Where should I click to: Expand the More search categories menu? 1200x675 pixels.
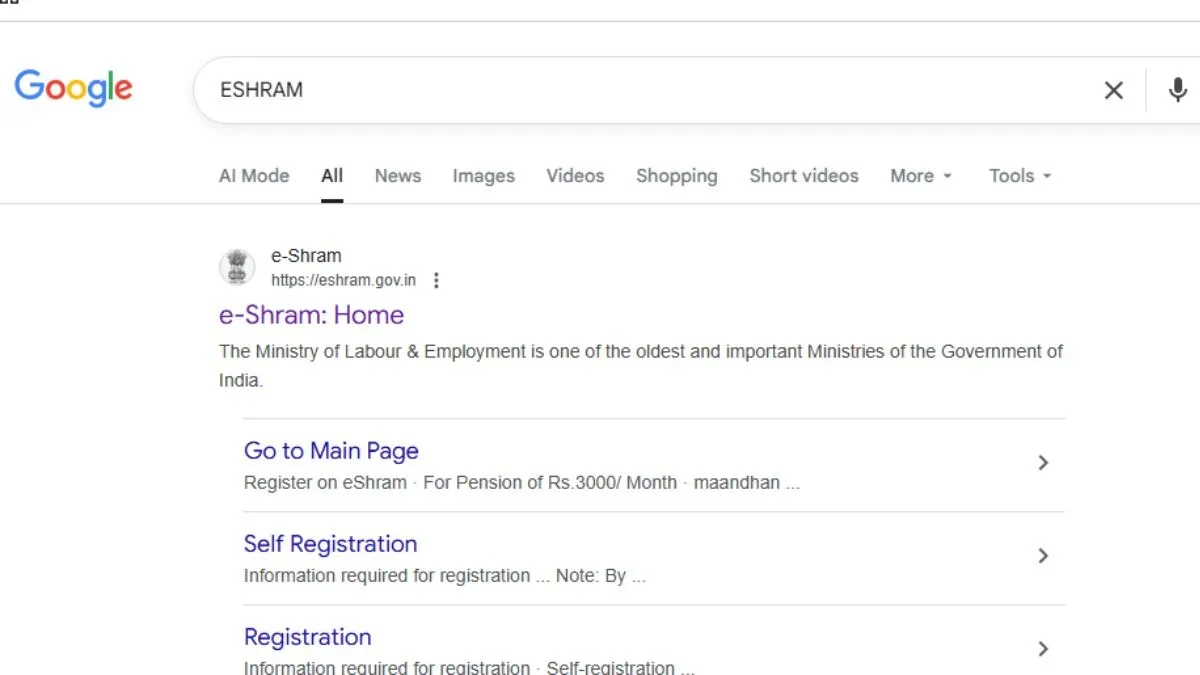click(920, 176)
